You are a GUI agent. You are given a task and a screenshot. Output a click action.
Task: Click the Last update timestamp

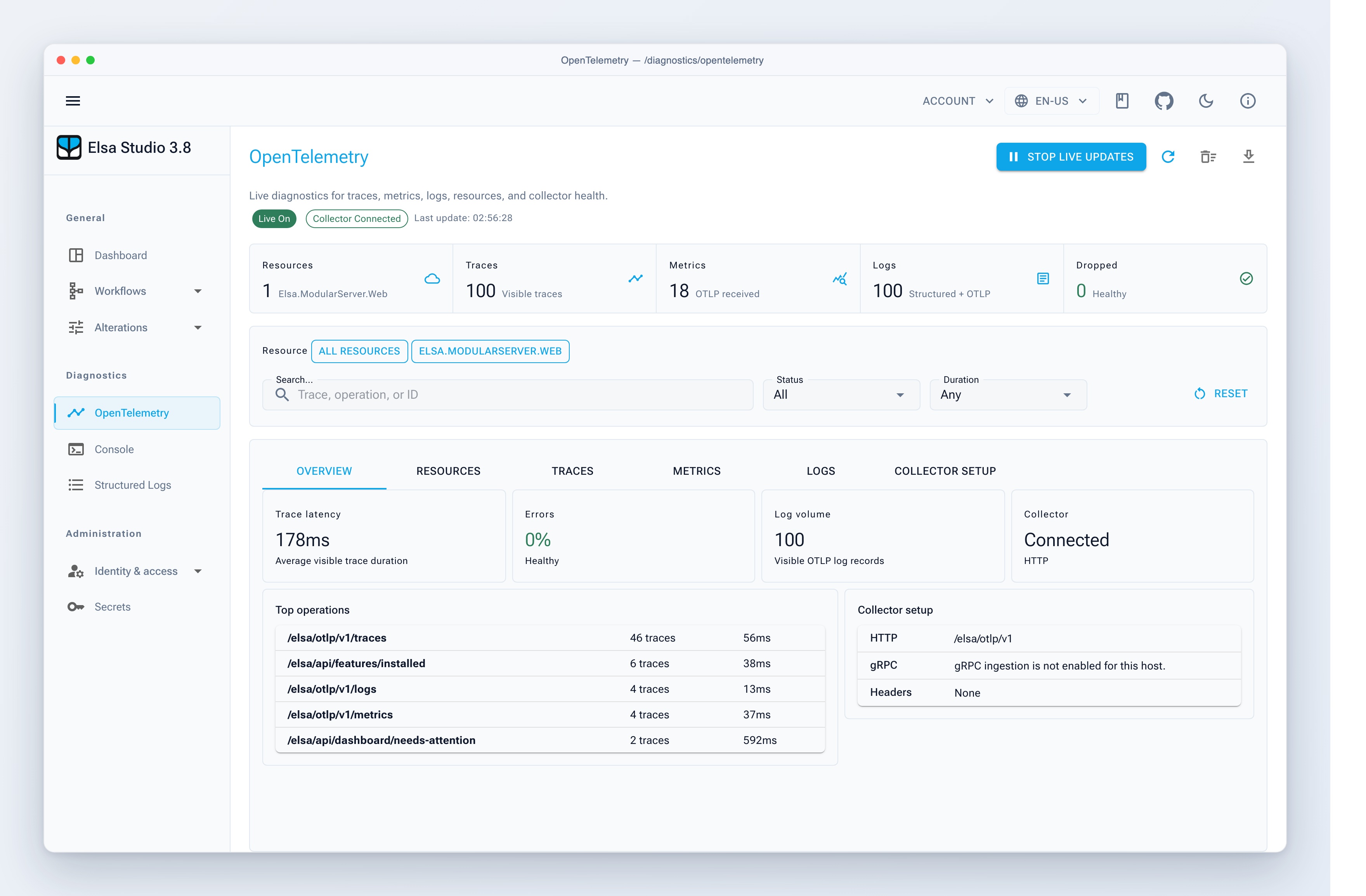click(463, 218)
